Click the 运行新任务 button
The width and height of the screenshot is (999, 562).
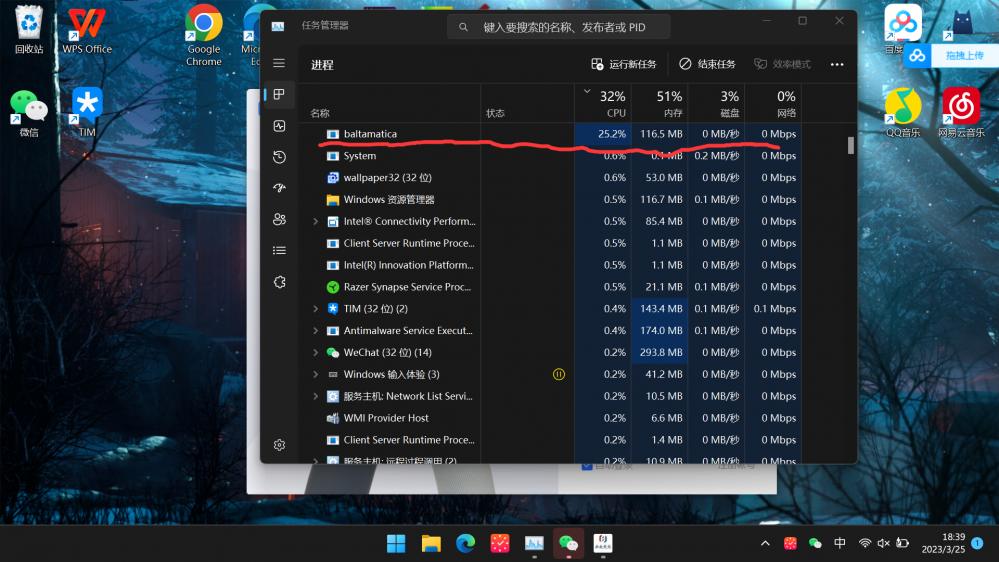[x=624, y=64]
